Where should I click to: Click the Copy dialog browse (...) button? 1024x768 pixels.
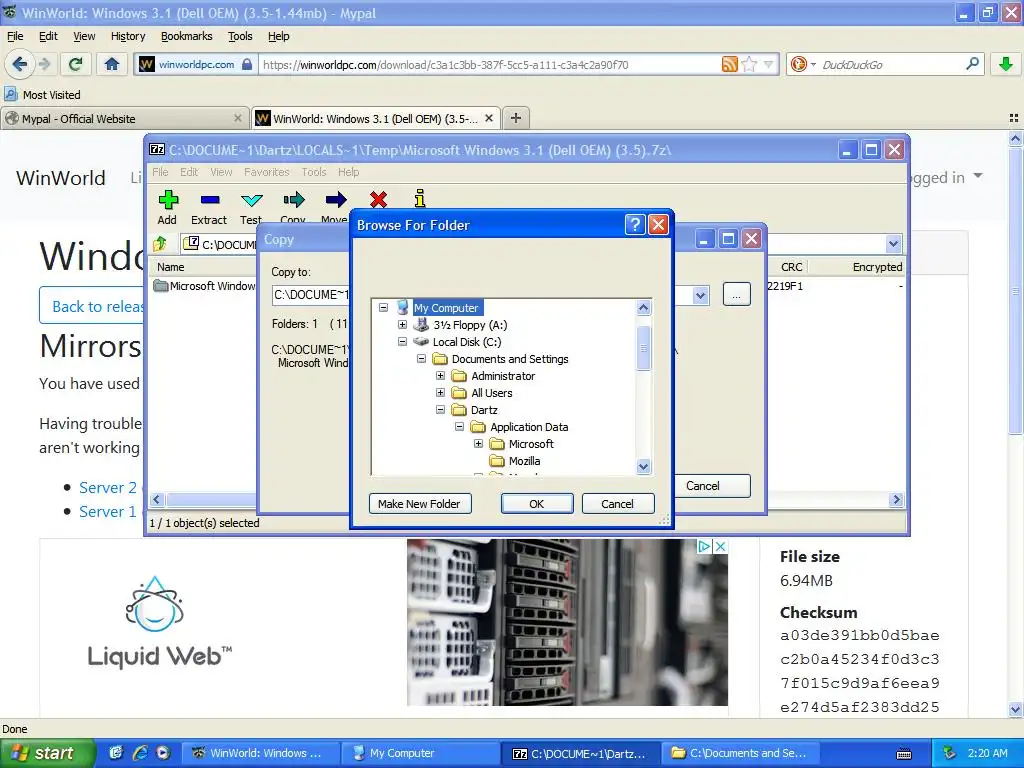click(x=736, y=295)
